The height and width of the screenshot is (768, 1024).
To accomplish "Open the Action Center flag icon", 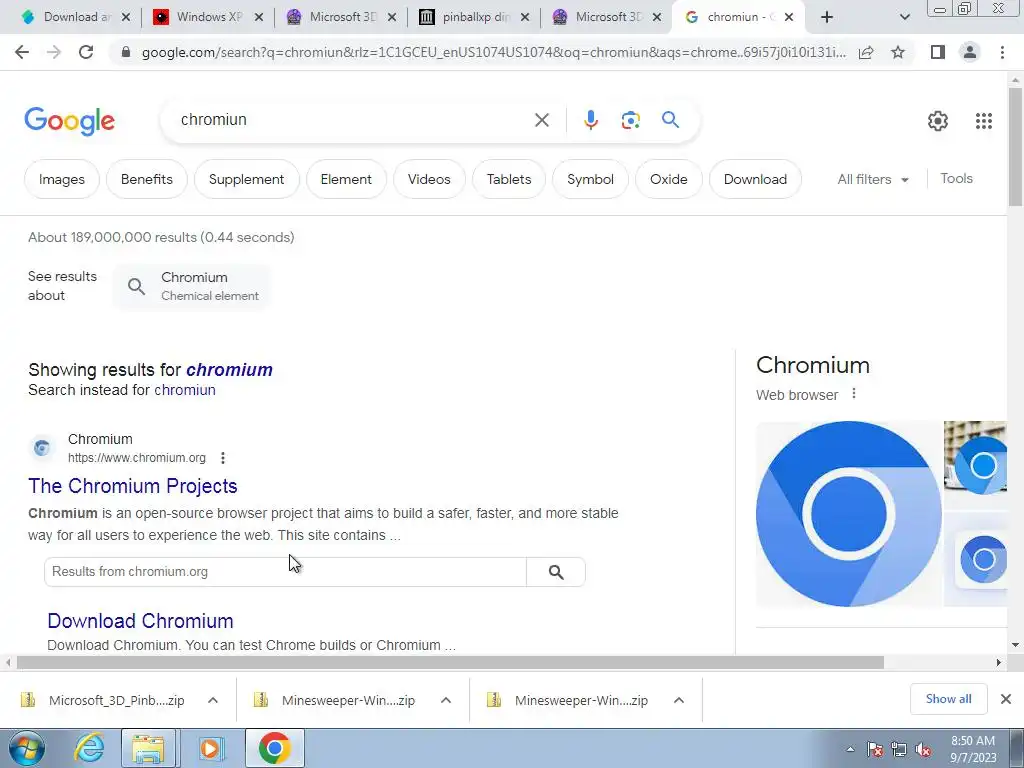I will pos(875,750).
